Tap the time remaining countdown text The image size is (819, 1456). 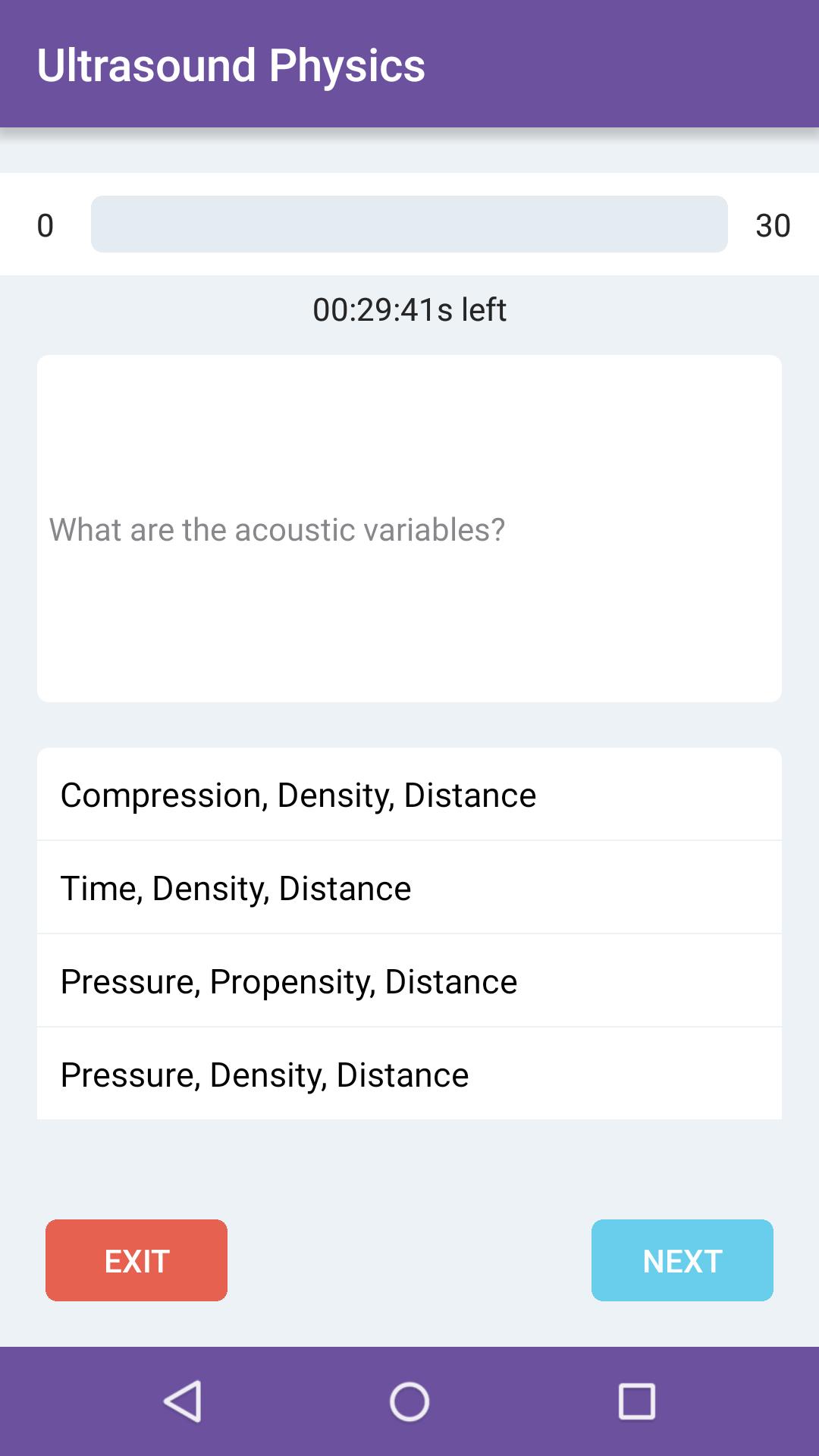409,309
